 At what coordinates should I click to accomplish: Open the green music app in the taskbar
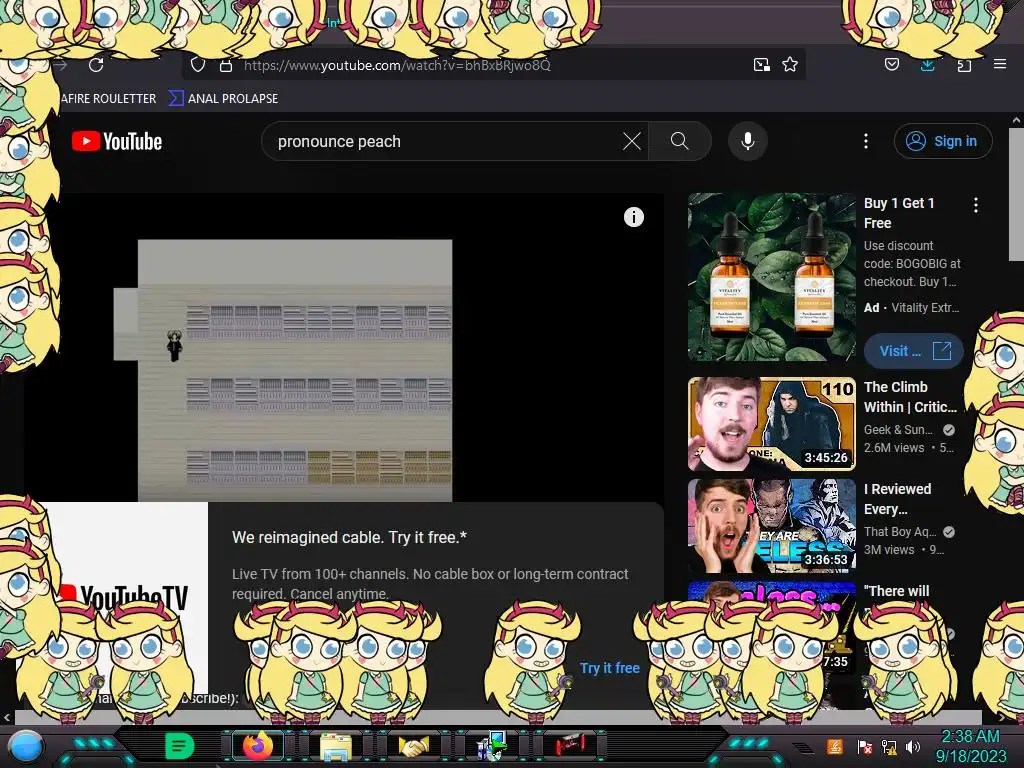click(x=180, y=746)
